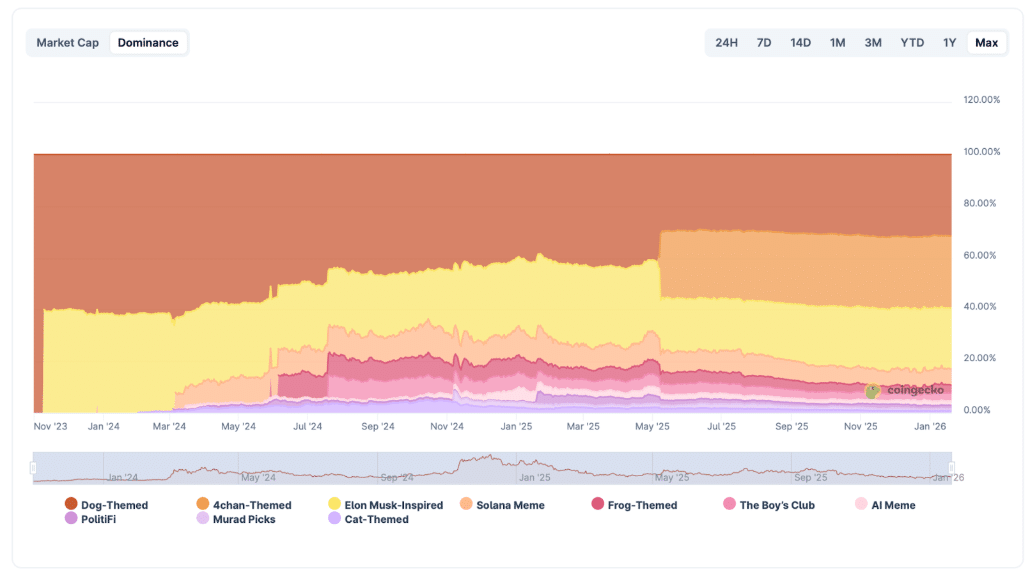Click the Frog-Themed legend dot
This screenshot has width=1031, height=574.
[598, 505]
